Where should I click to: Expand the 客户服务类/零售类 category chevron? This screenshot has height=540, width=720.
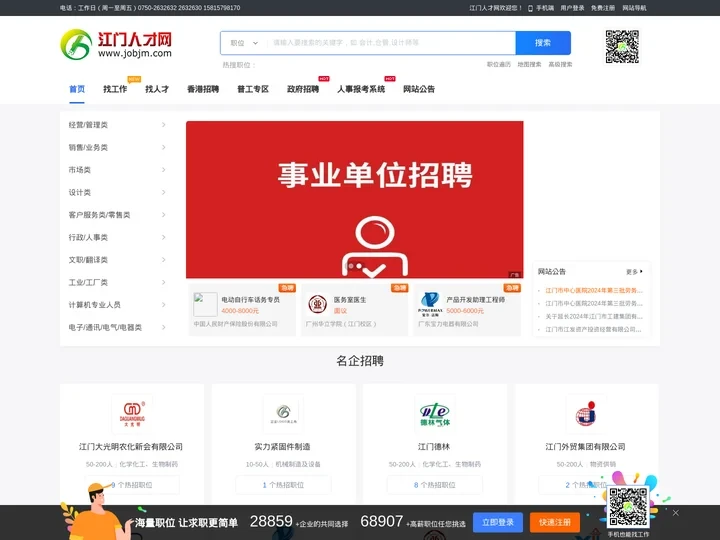(x=163, y=215)
